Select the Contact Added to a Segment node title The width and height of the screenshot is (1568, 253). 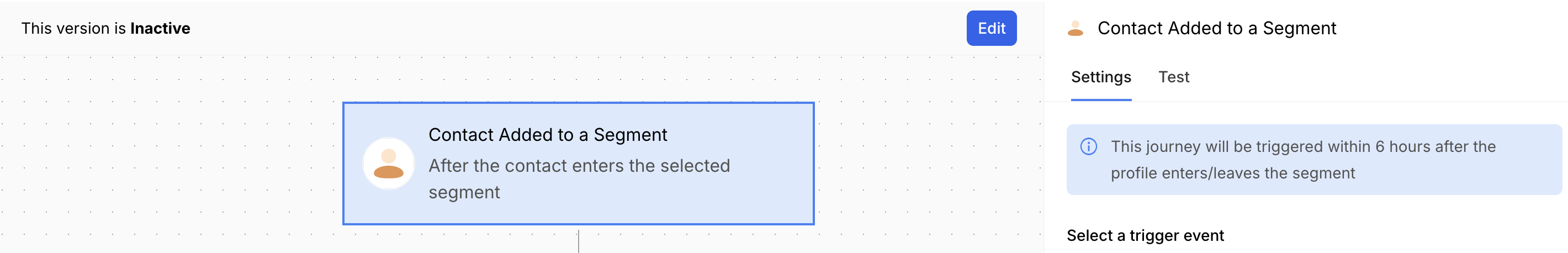pyautogui.click(x=547, y=135)
